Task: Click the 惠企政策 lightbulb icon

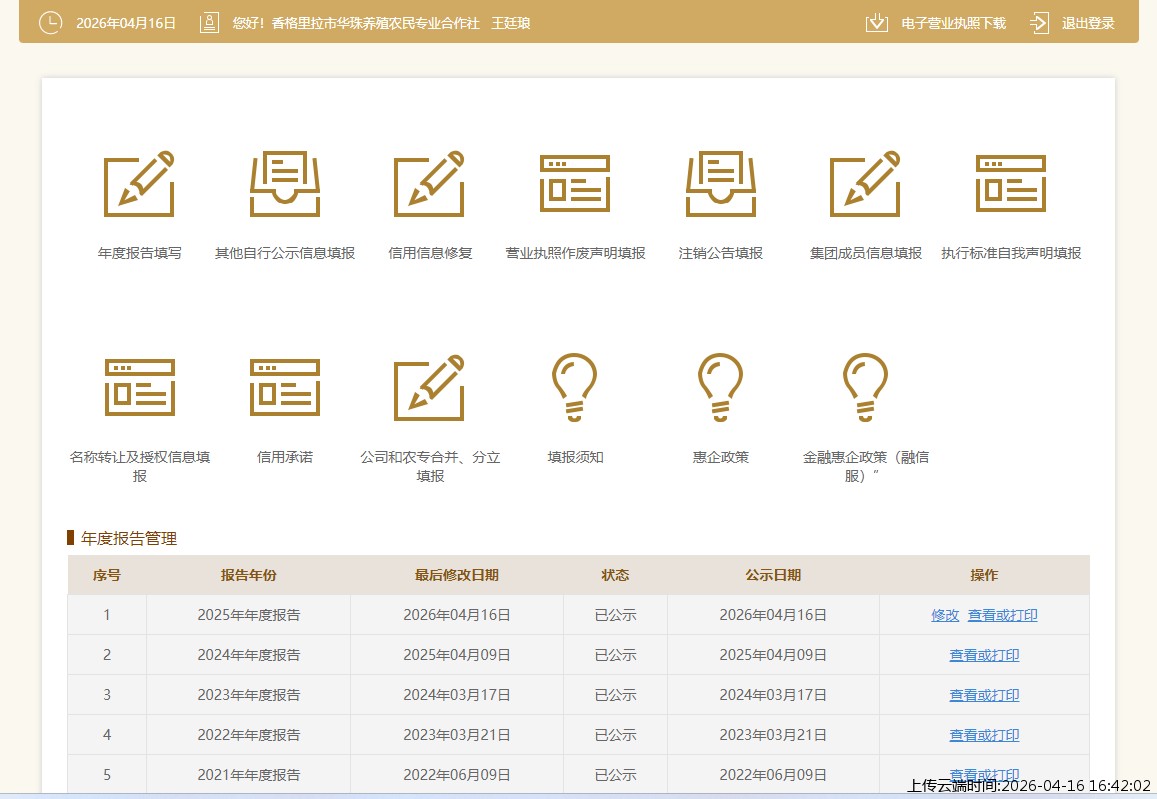Action: point(721,388)
